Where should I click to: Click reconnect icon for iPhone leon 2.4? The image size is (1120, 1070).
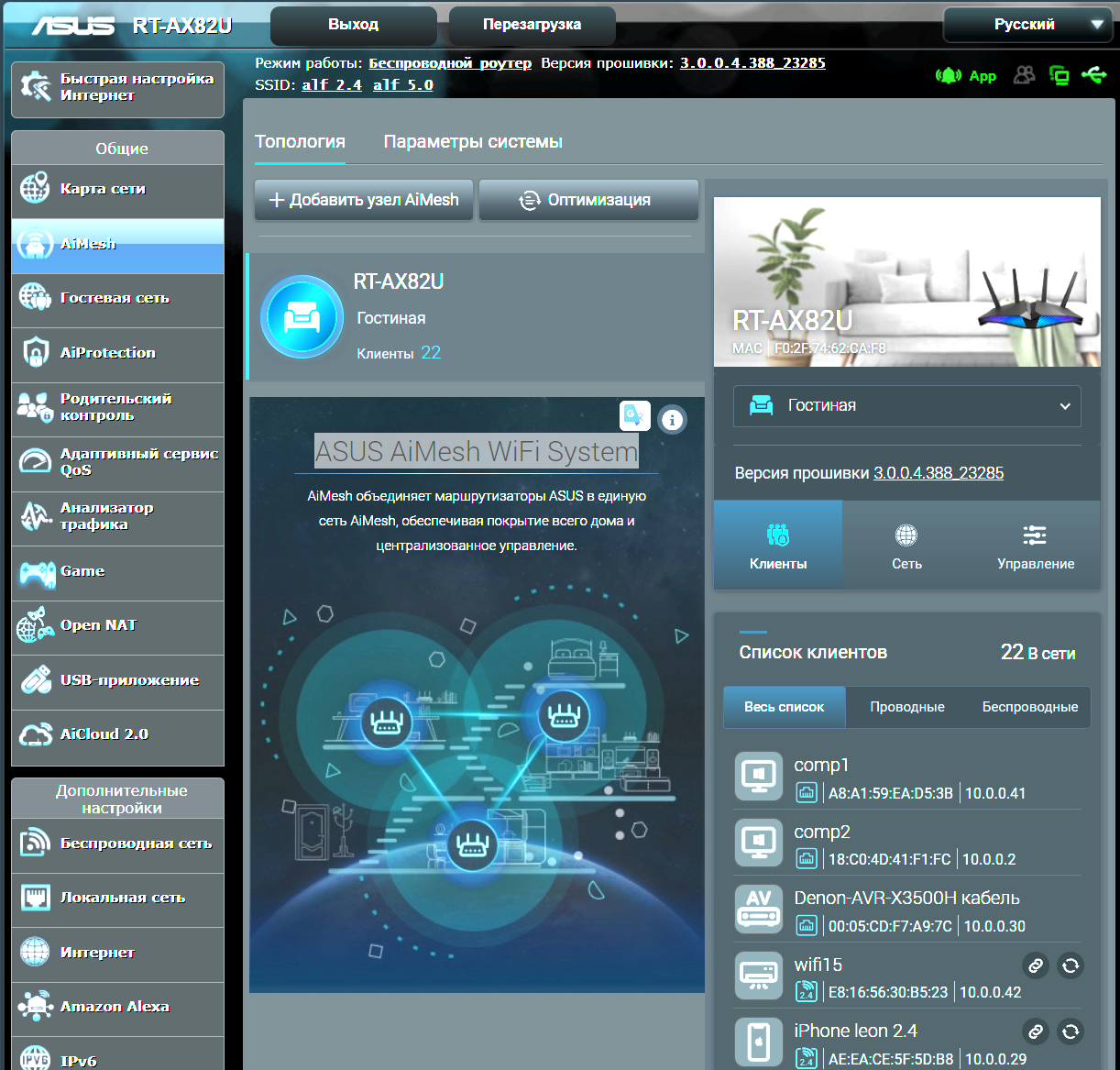pyautogui.click(x=1070, y=1031)
